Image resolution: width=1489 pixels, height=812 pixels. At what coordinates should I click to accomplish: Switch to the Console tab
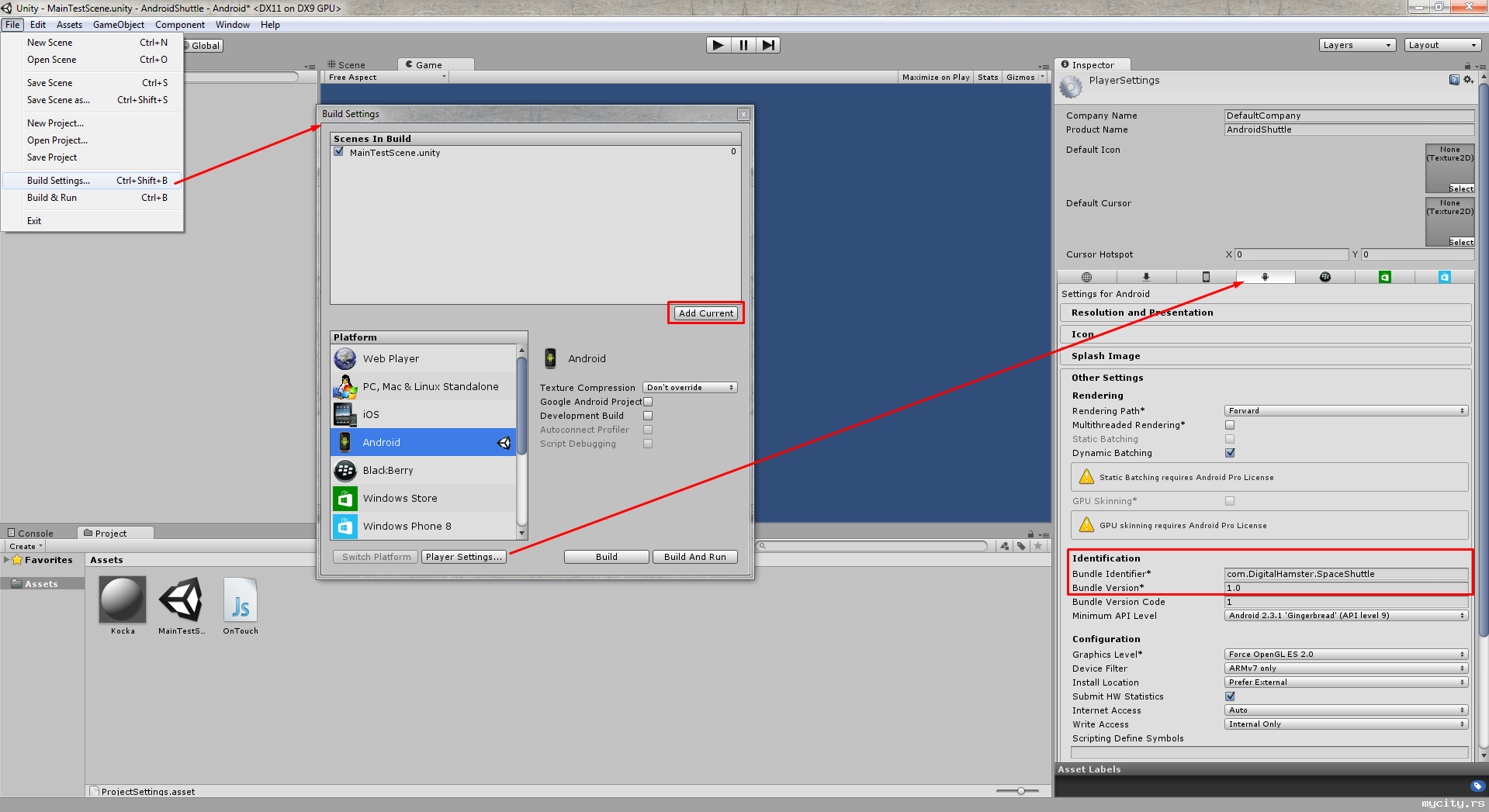pos(31,534)
